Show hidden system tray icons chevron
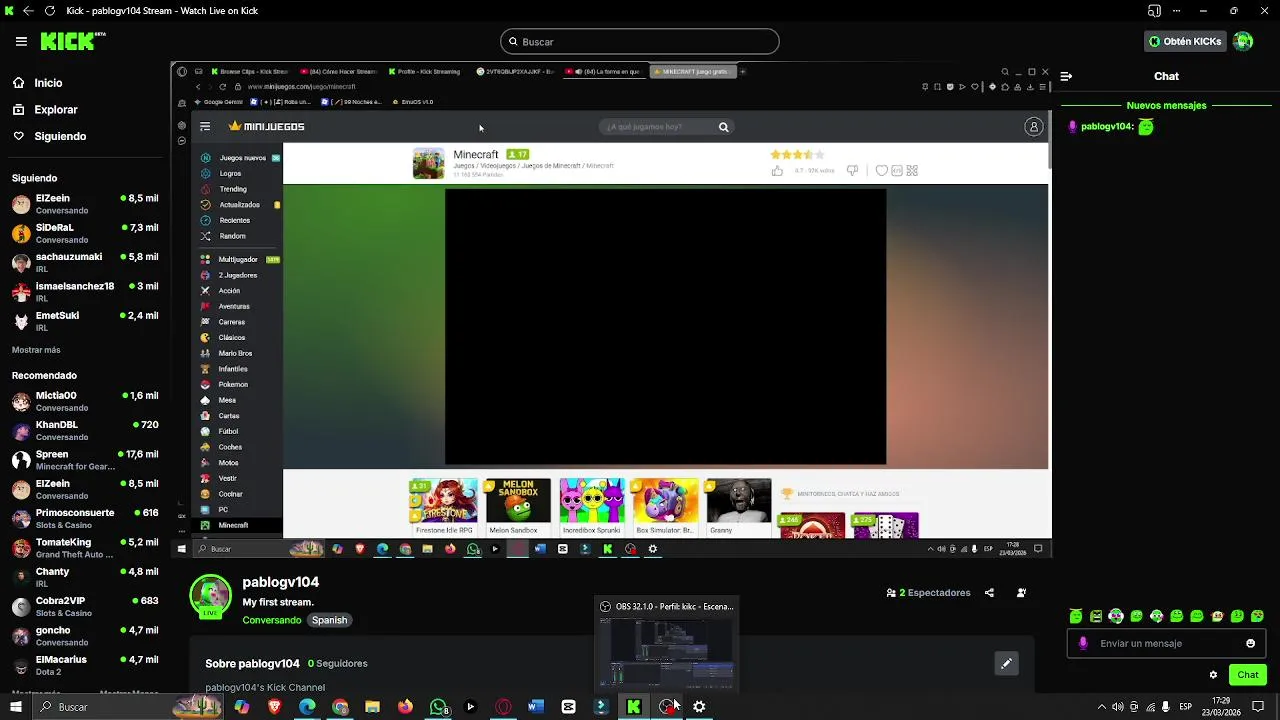1280x720 pixels. (x=1102, y=707)
